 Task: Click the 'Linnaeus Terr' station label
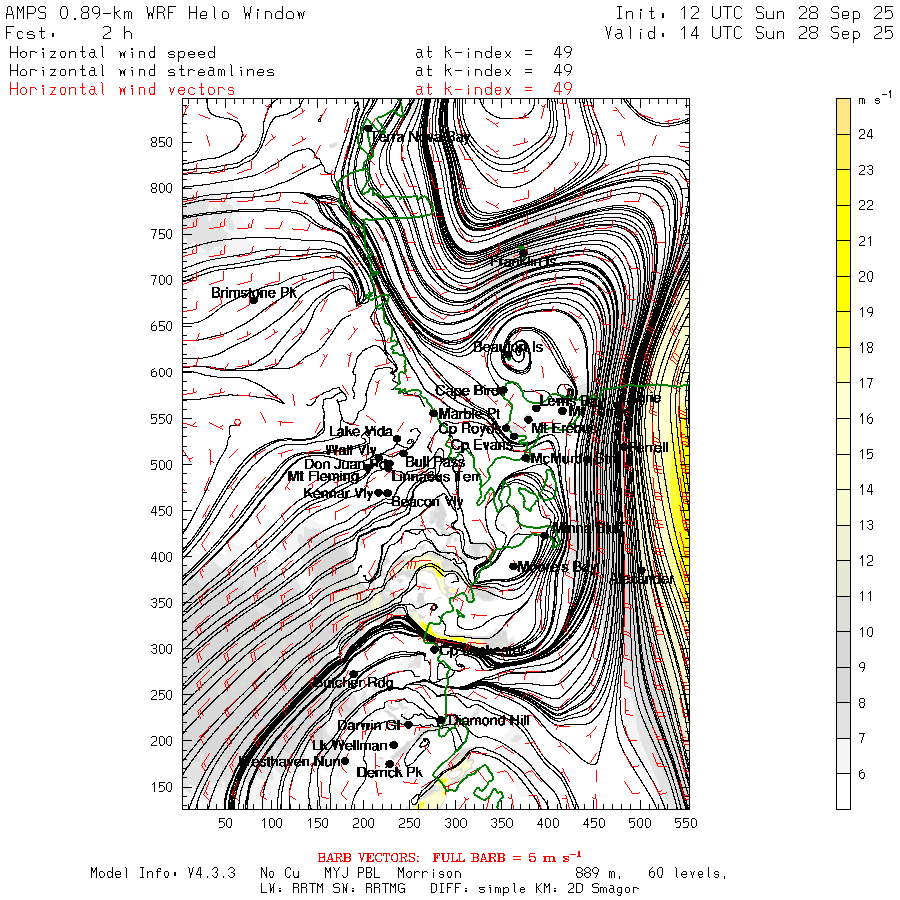click(x=436, y=476)
